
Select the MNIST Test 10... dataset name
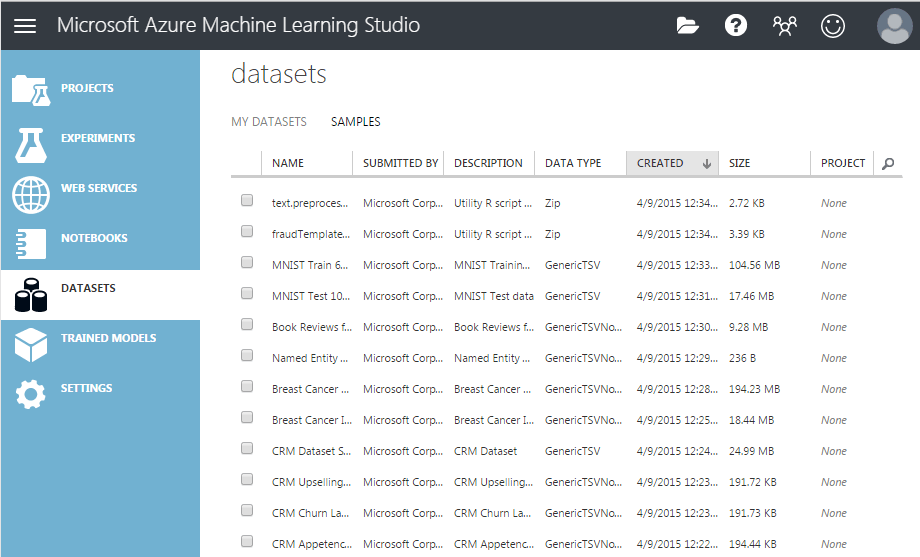click(x=310, y=296)
